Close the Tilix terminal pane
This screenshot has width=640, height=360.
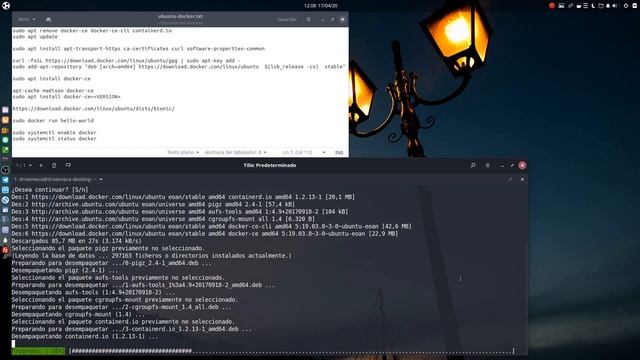coord(522,179)
